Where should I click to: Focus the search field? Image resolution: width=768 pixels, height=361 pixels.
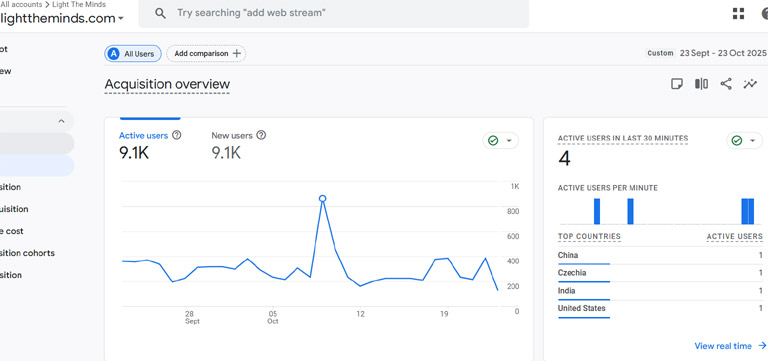334,13
